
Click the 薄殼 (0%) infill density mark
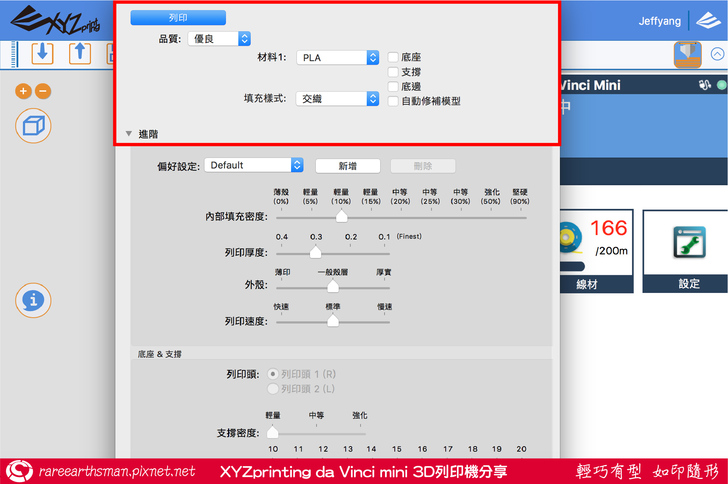(281, 196)
